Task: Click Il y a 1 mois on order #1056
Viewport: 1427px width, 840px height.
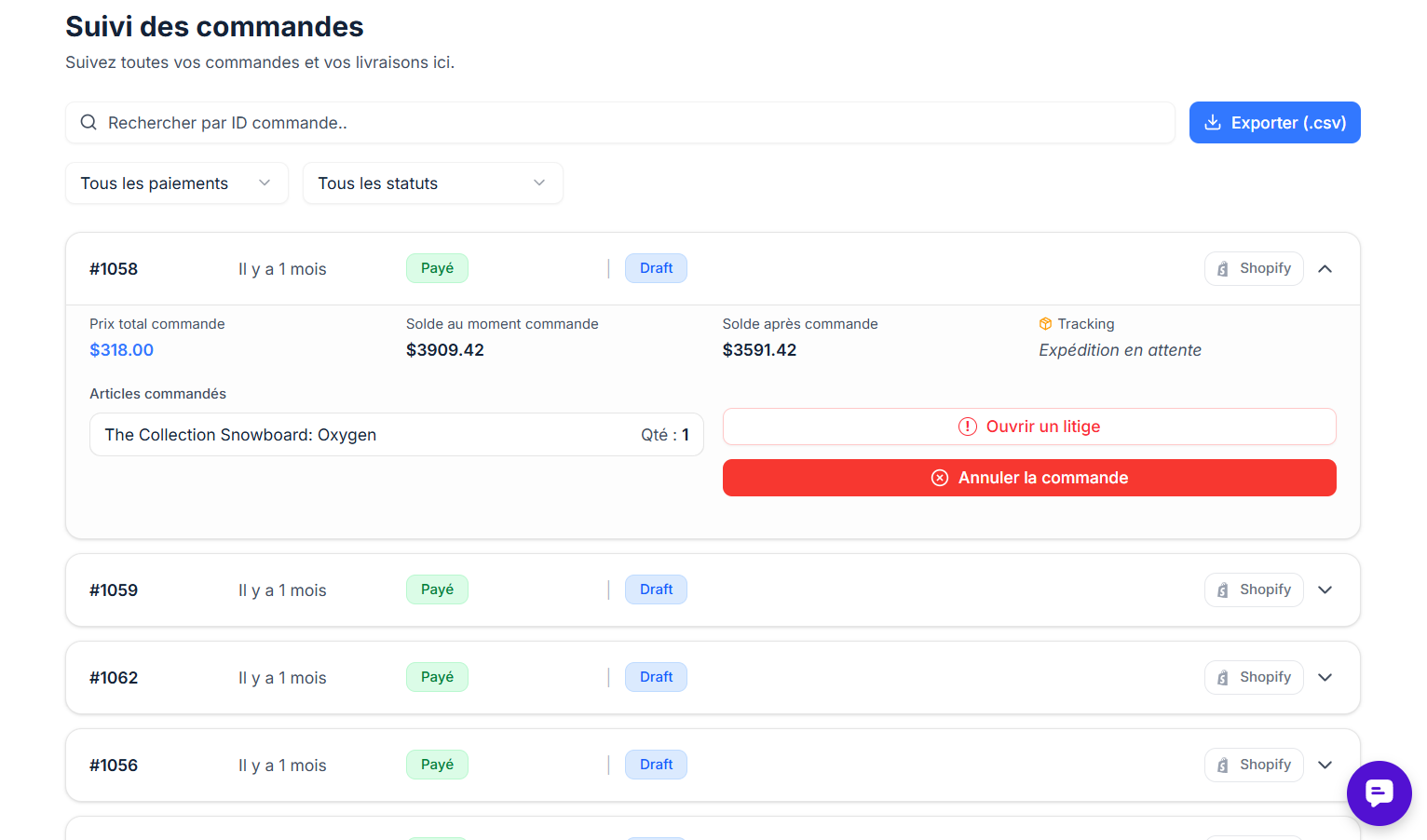Action: coord(282,765)
